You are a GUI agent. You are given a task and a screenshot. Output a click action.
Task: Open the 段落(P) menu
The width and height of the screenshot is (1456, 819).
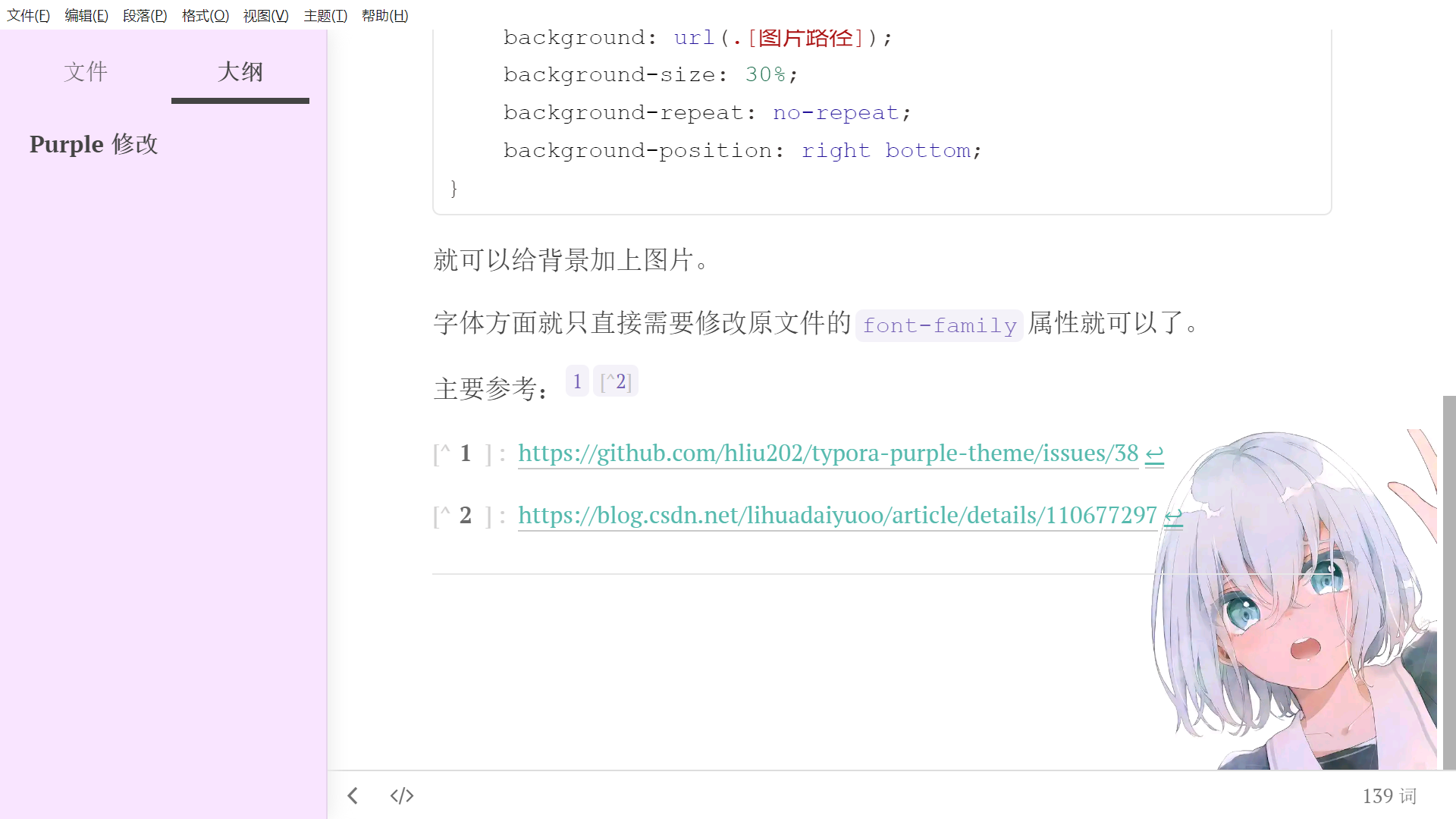point(145,15)
